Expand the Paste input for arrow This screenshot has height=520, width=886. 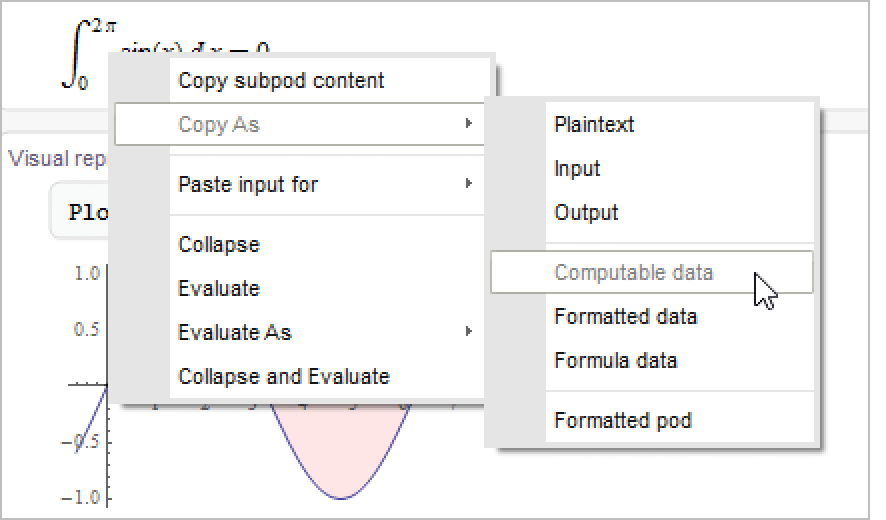point(468,185)
